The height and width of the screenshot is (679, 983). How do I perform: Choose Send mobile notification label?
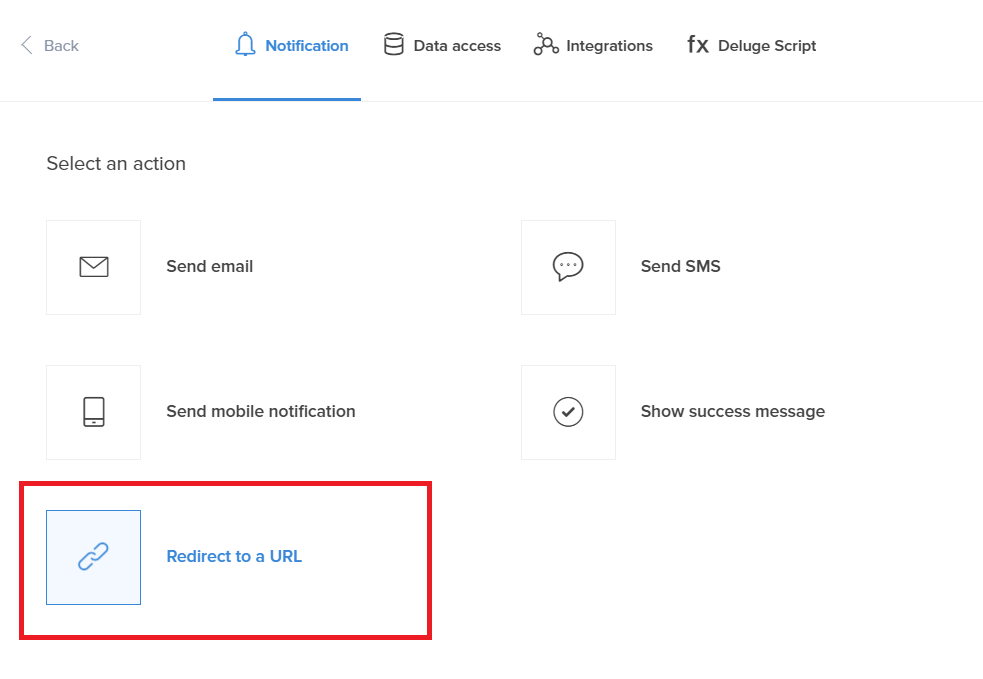[x=261, y=411]
